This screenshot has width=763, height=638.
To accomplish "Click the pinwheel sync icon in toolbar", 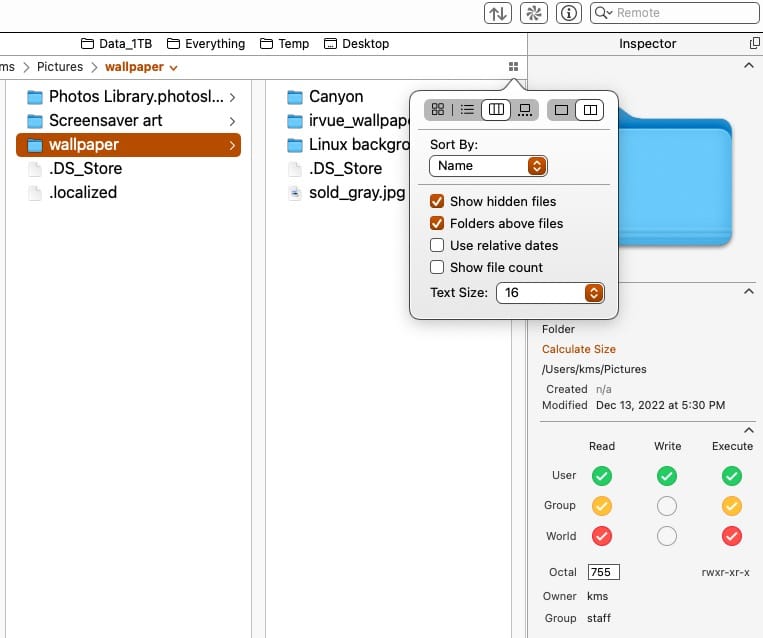I will pos(533,13).
